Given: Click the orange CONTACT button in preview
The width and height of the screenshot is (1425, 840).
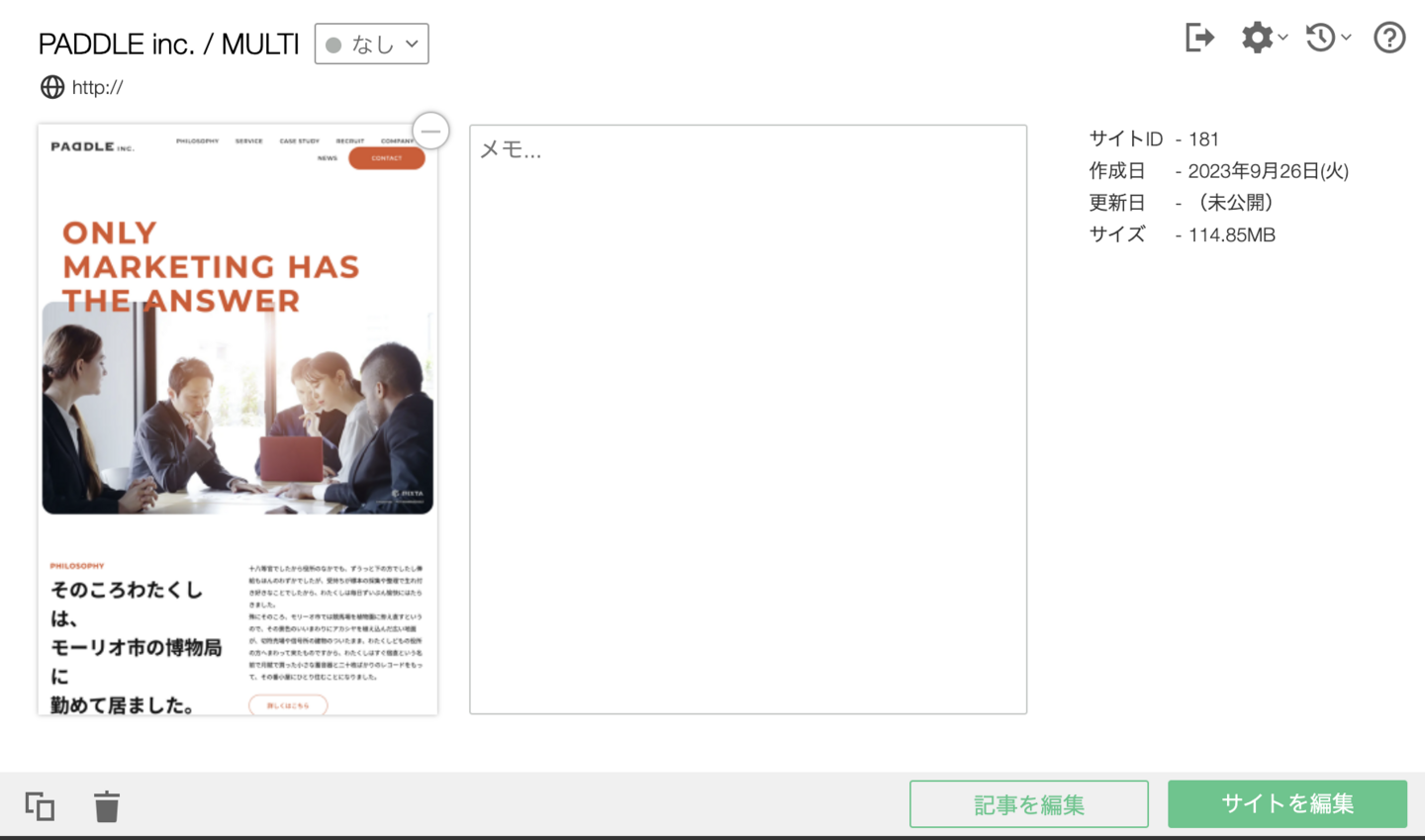Looking at the screenshot, I should 386,158.
